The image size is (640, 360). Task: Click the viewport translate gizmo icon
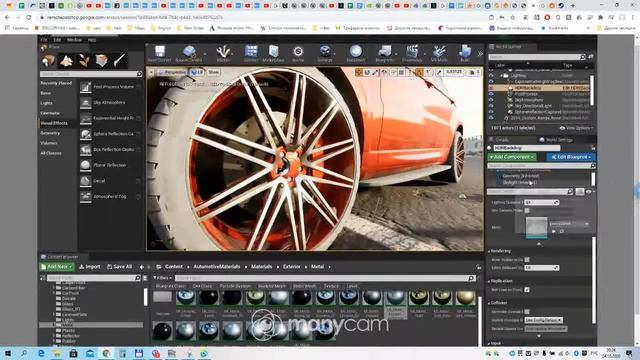click(358, 72)
